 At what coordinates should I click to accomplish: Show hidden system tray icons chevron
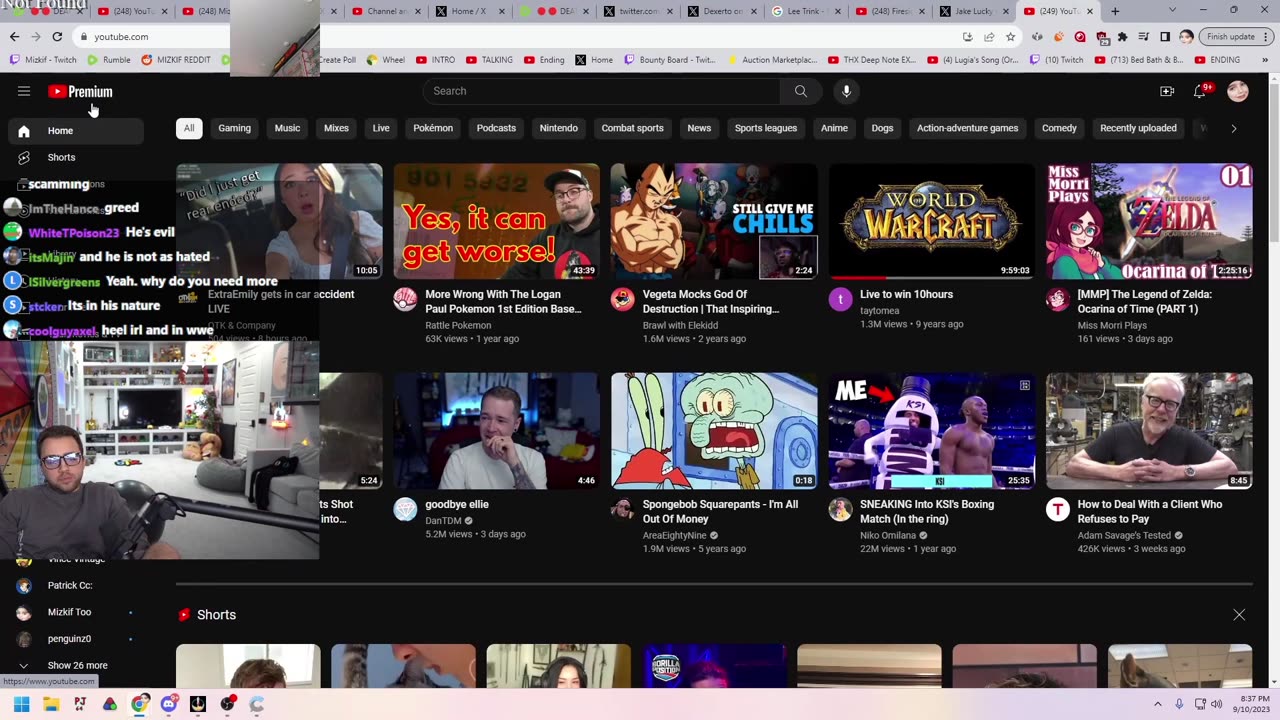click(x=1158, y=704)
